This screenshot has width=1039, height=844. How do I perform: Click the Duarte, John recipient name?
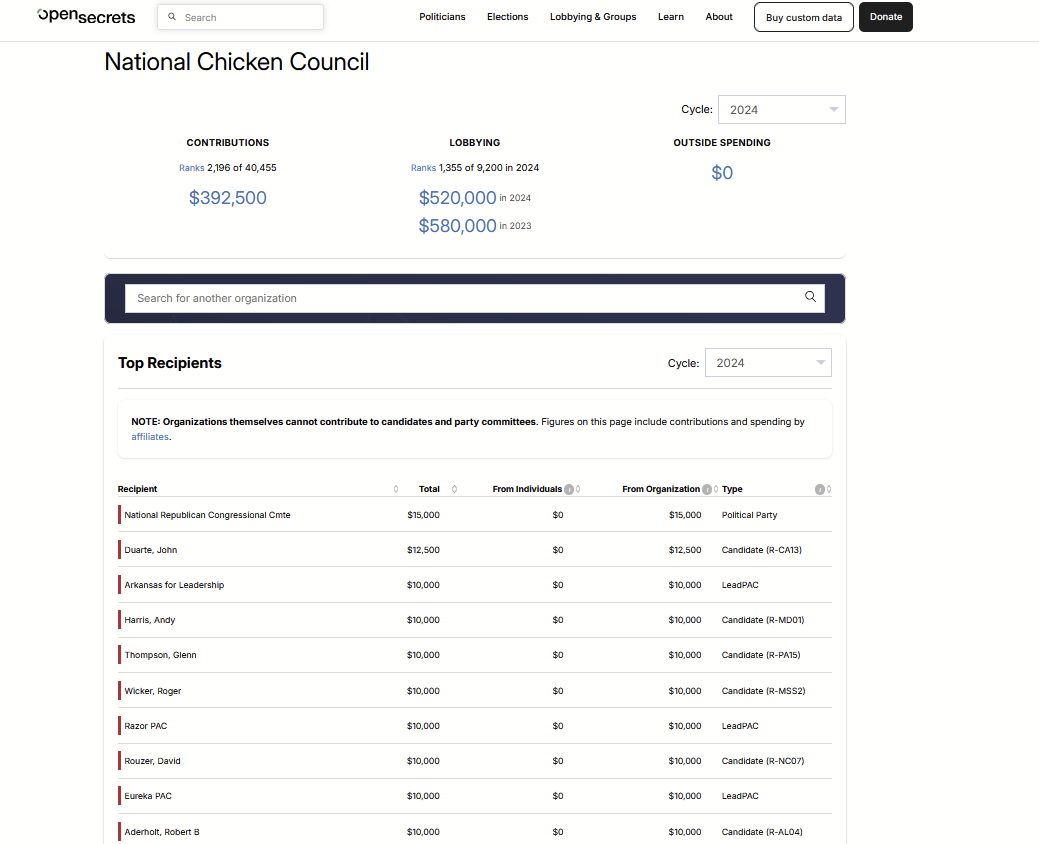(x=150, y=550)
